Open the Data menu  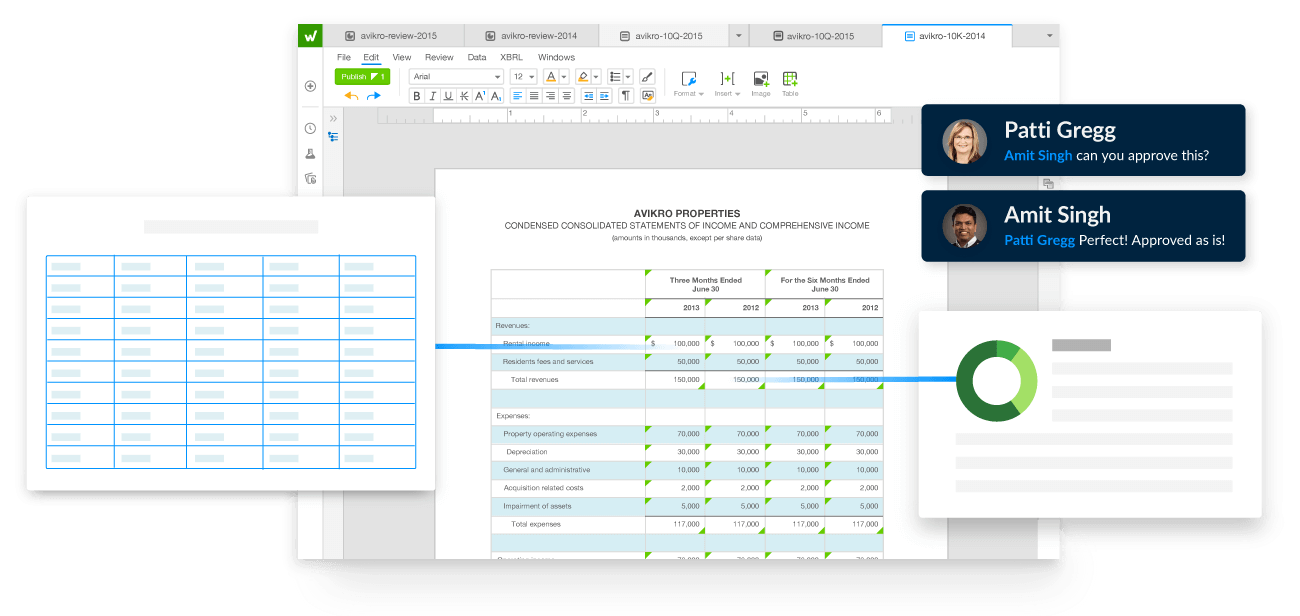477,57
